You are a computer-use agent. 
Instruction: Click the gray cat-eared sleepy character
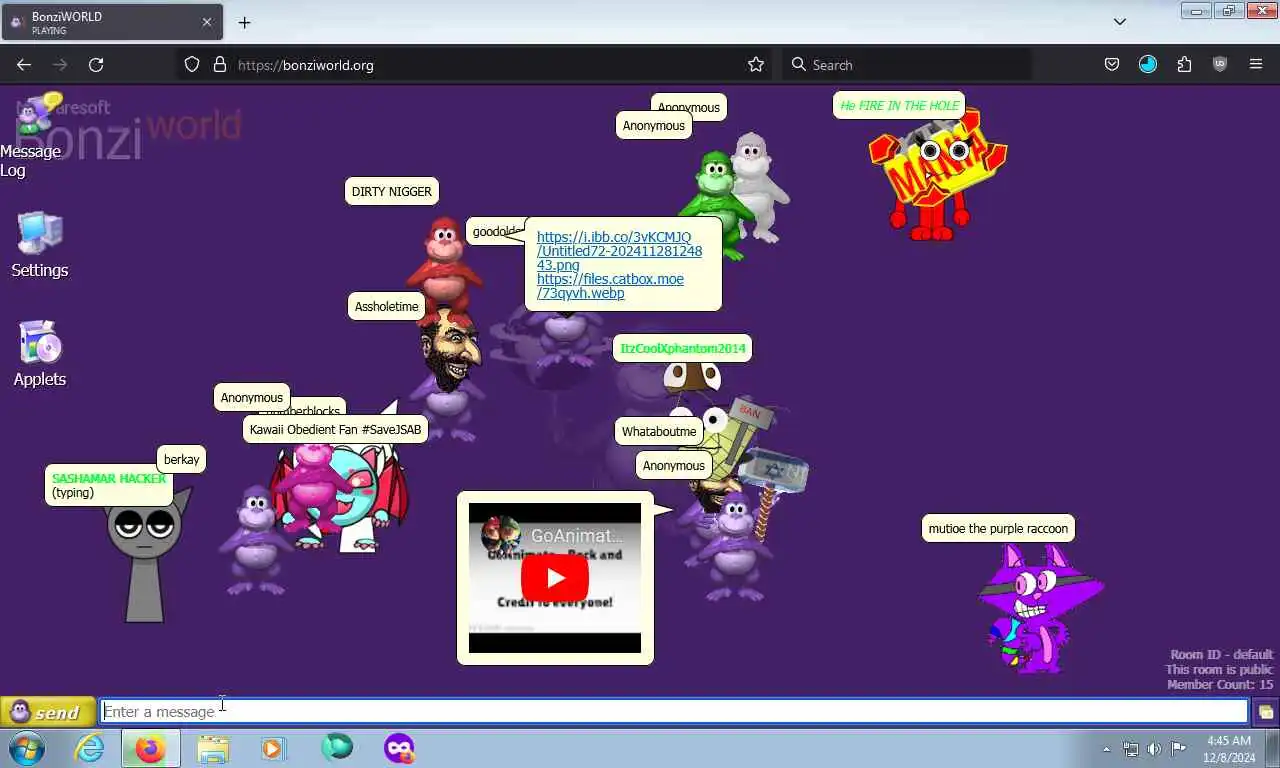[146, 555]
